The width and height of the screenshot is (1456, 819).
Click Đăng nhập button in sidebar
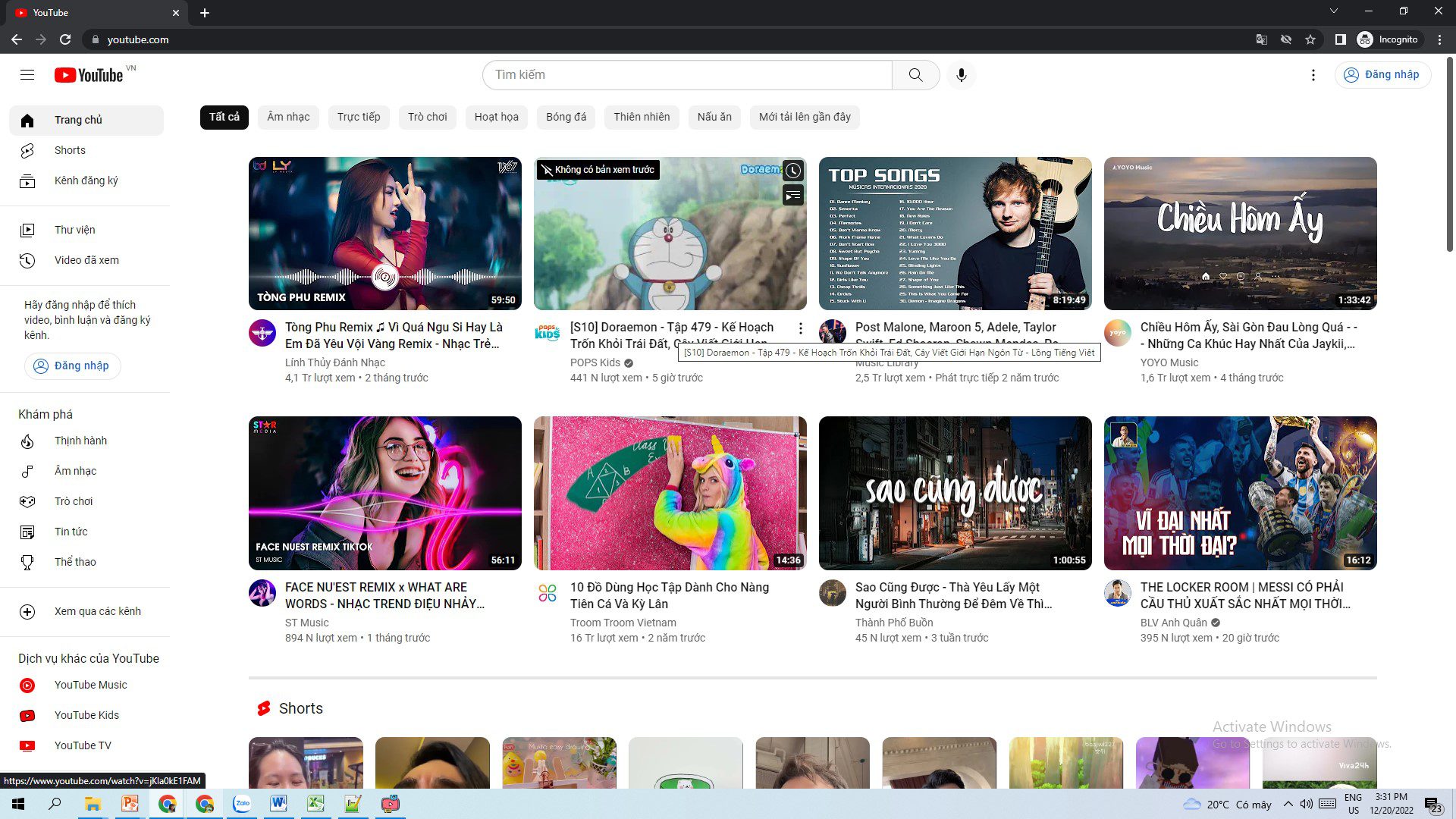point(72,366)
